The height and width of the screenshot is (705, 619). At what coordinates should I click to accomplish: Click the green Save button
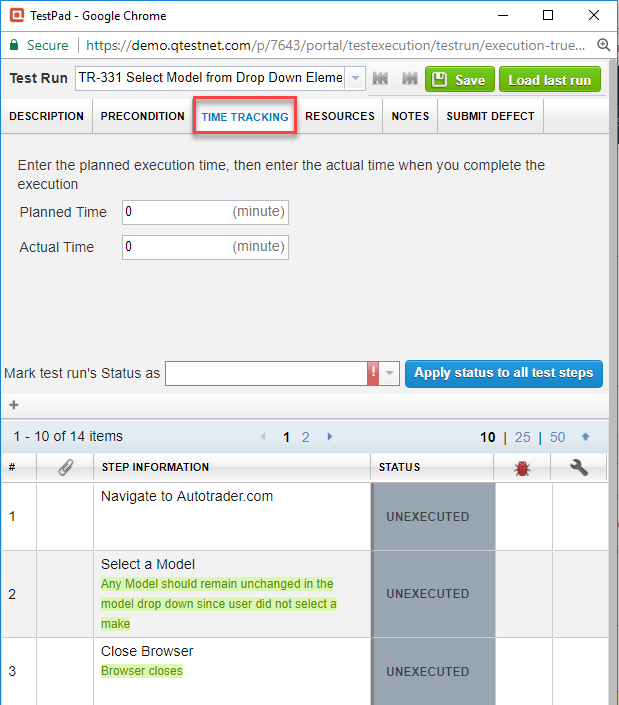pyautogui.click(x=459, y=80)
